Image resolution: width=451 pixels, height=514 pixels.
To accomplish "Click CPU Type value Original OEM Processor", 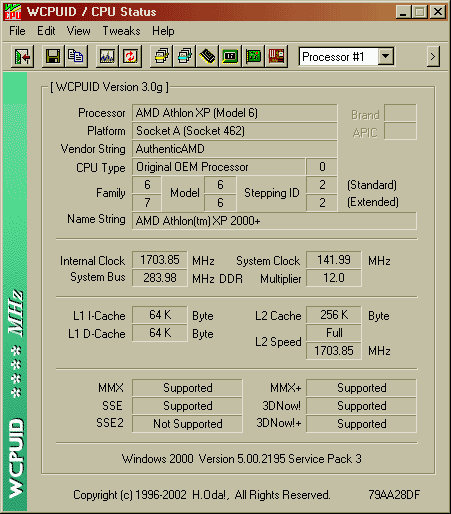I will point(219,167).
